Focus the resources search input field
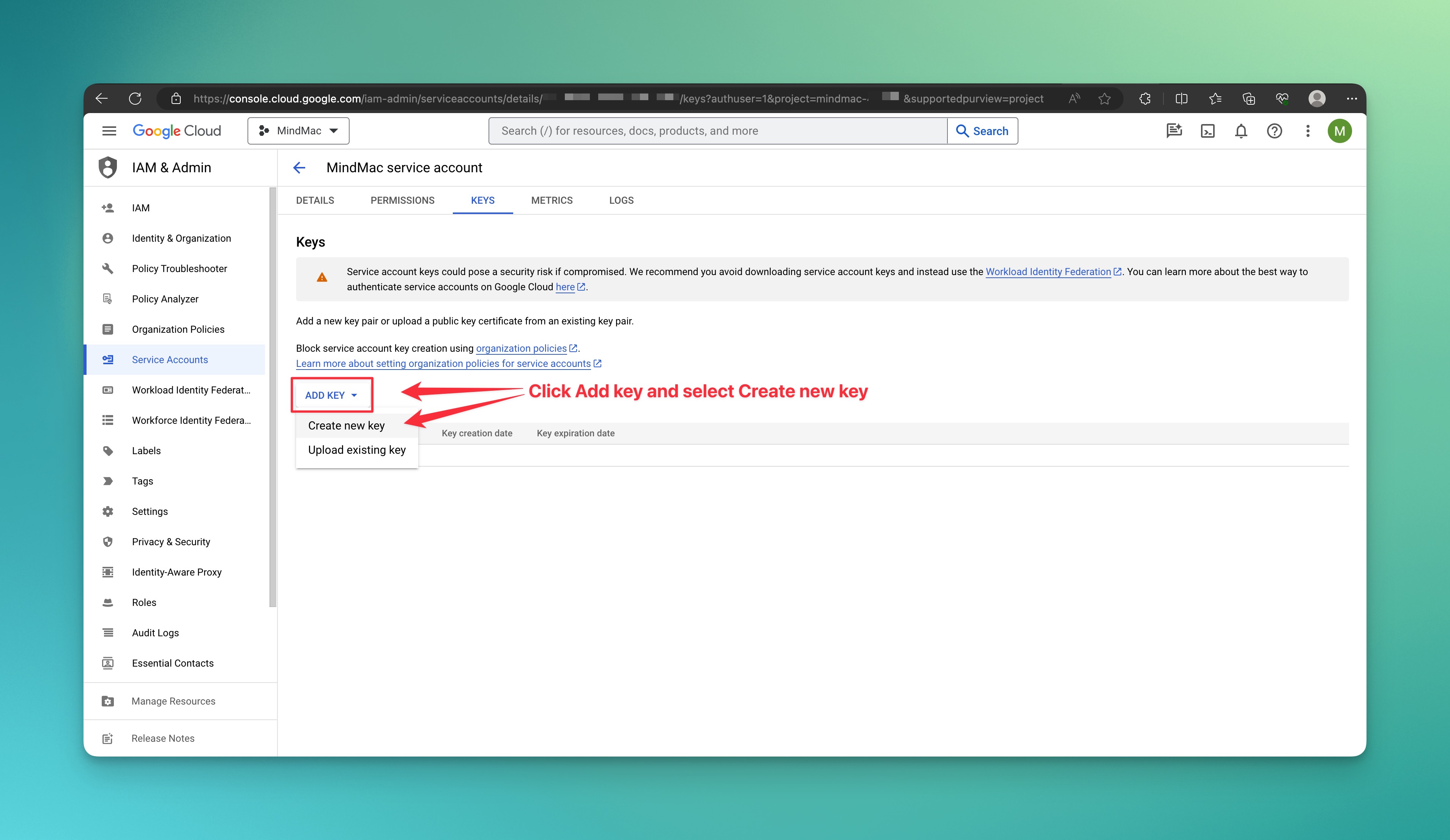 (x=717, y=131)
